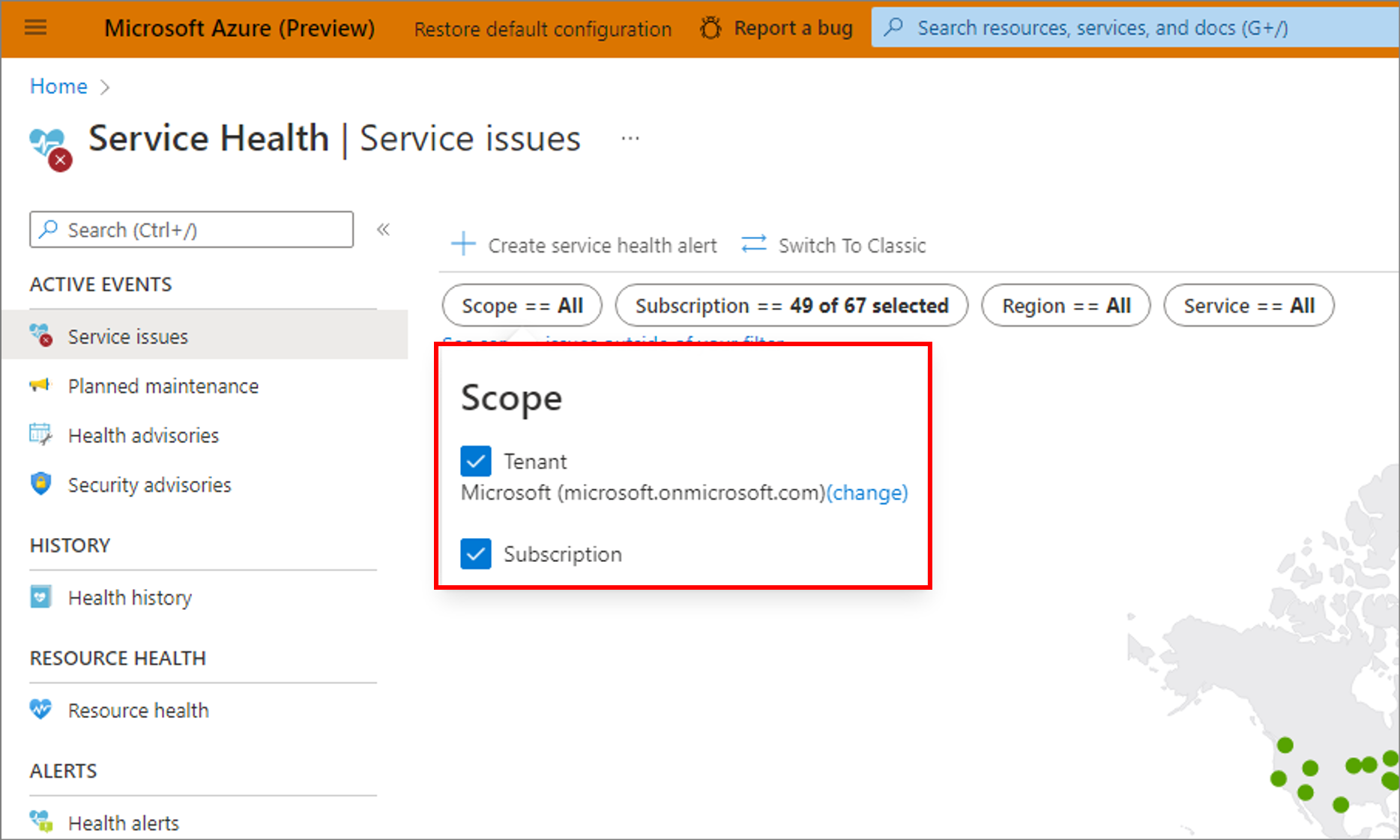The width and height of the screenshot is (1400, 840).
Task: Focus the top resource search field
Action: coord(1135,28)
